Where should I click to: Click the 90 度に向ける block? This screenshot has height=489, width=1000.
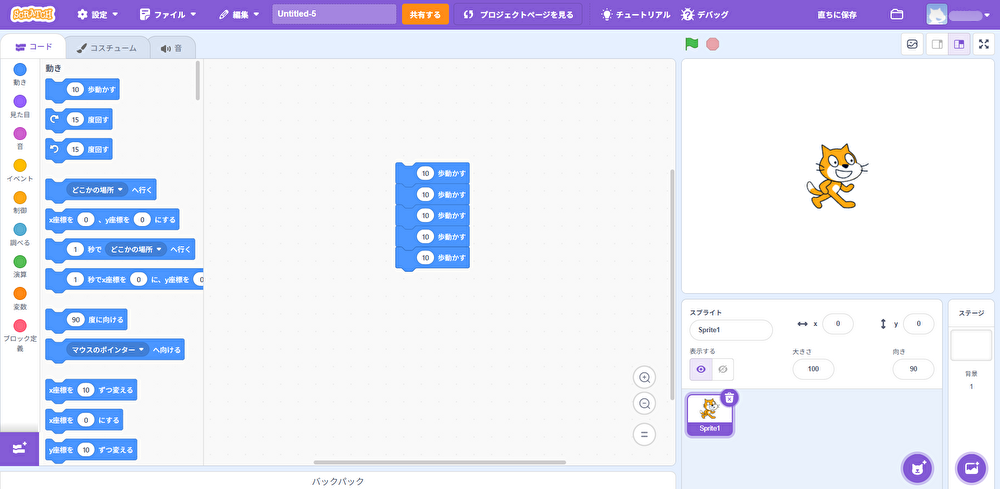tap(86, 320)
